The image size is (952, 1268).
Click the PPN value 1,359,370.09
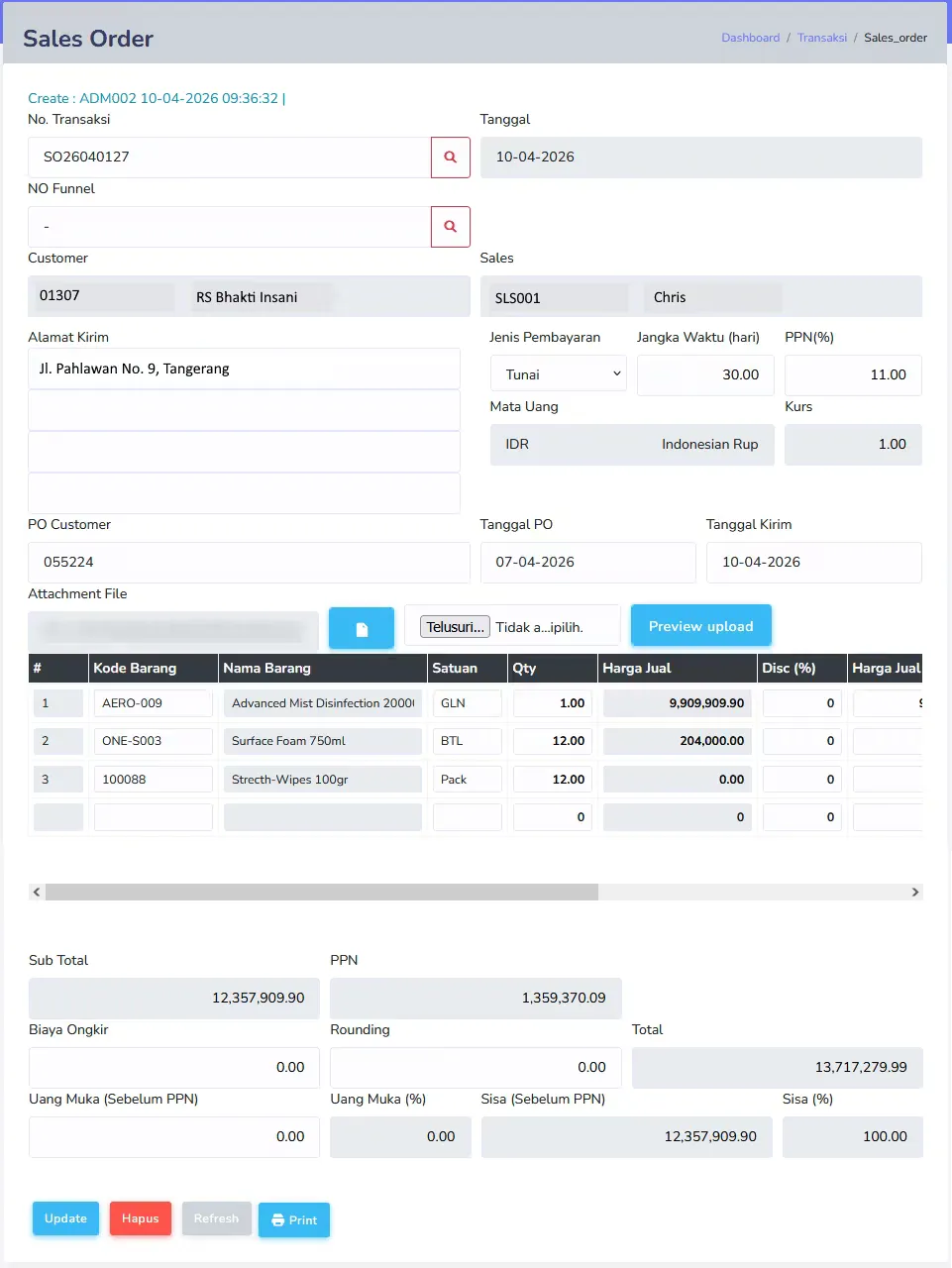(476, 998)
